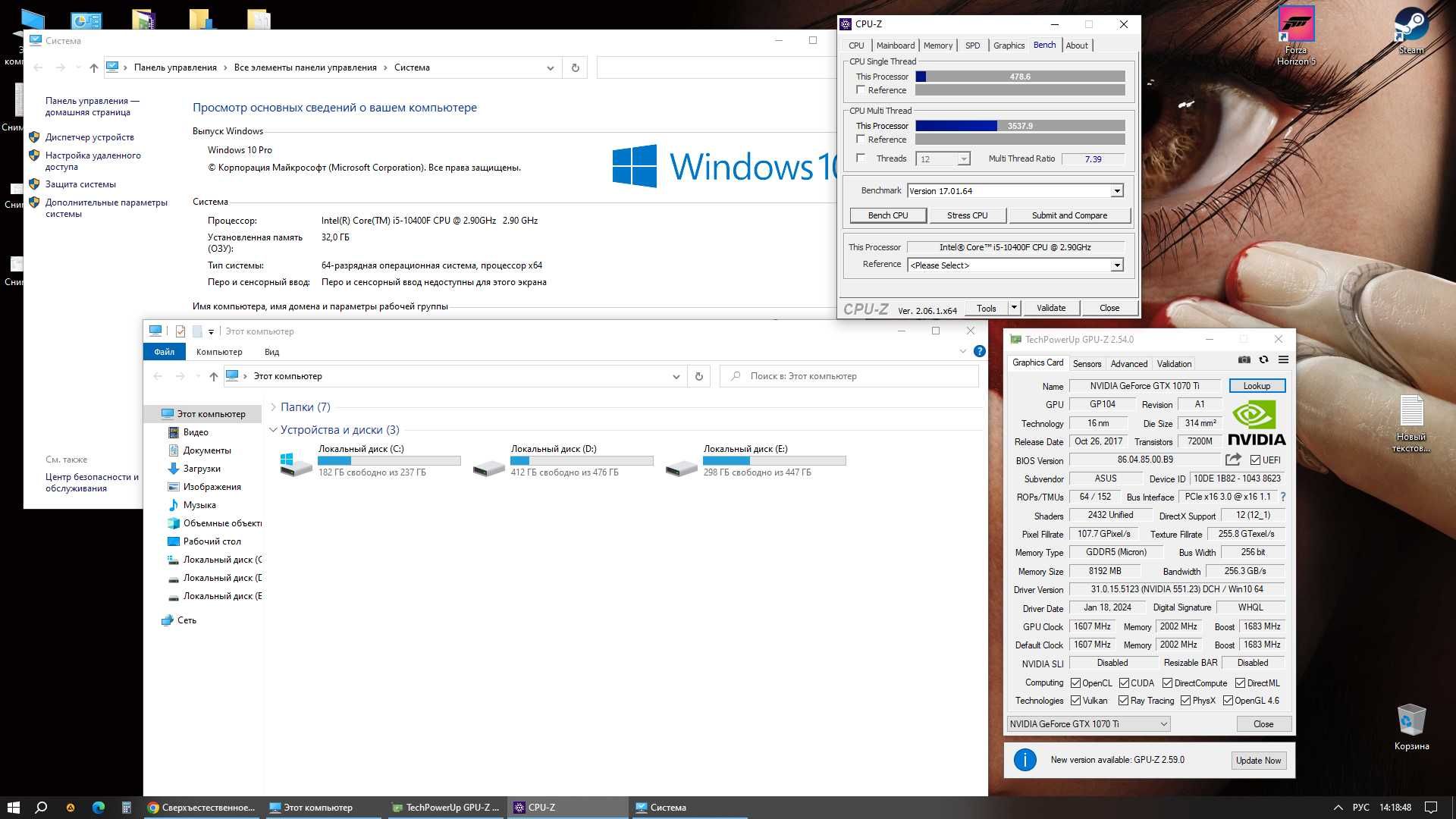Toggle Single Thread Reference checkbox in CPU-Z
Screen dimensions: 1456x819
pos(861,89)
